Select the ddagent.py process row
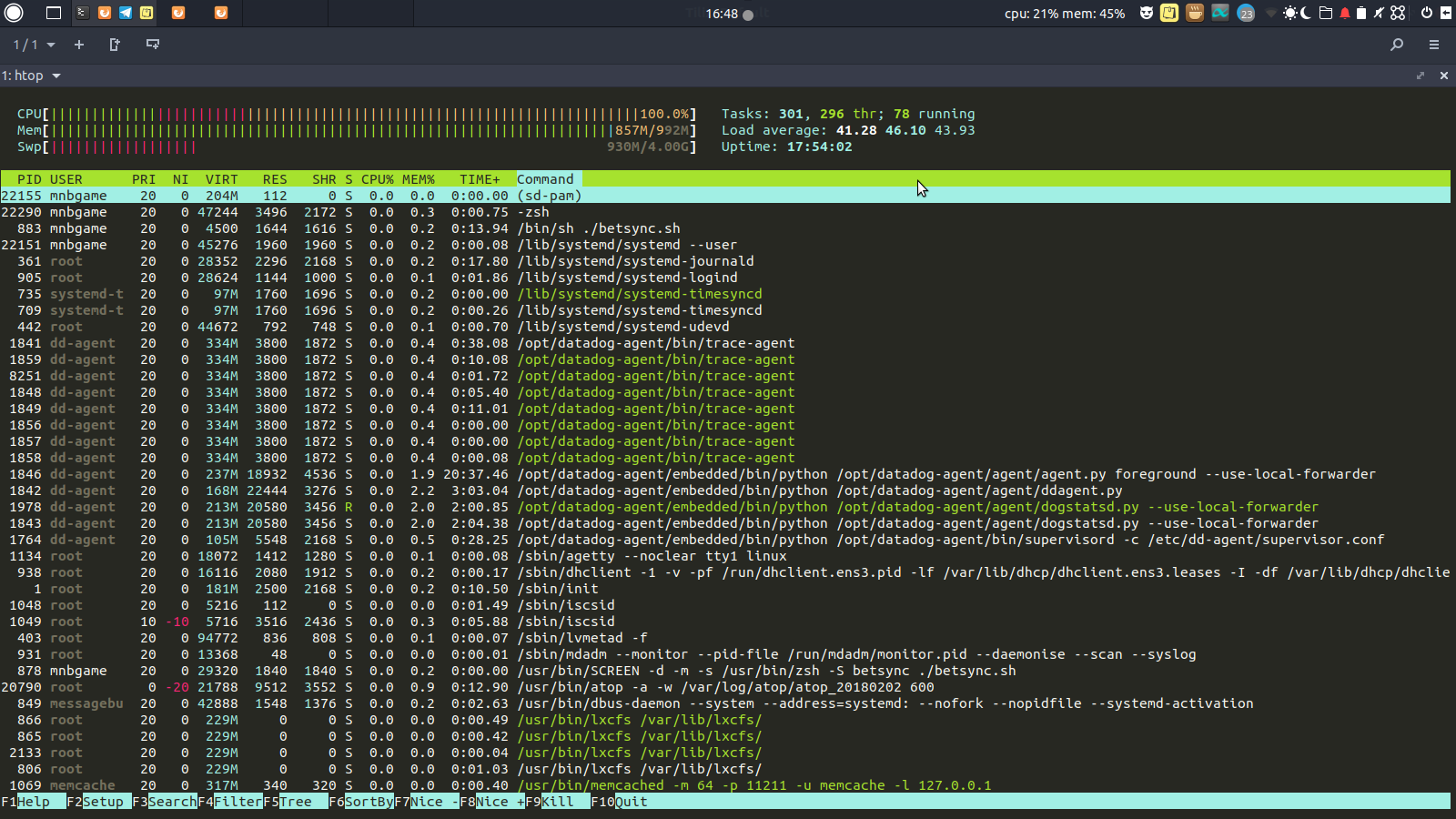This screenshot has height=819, width=1456. [725, 490]
